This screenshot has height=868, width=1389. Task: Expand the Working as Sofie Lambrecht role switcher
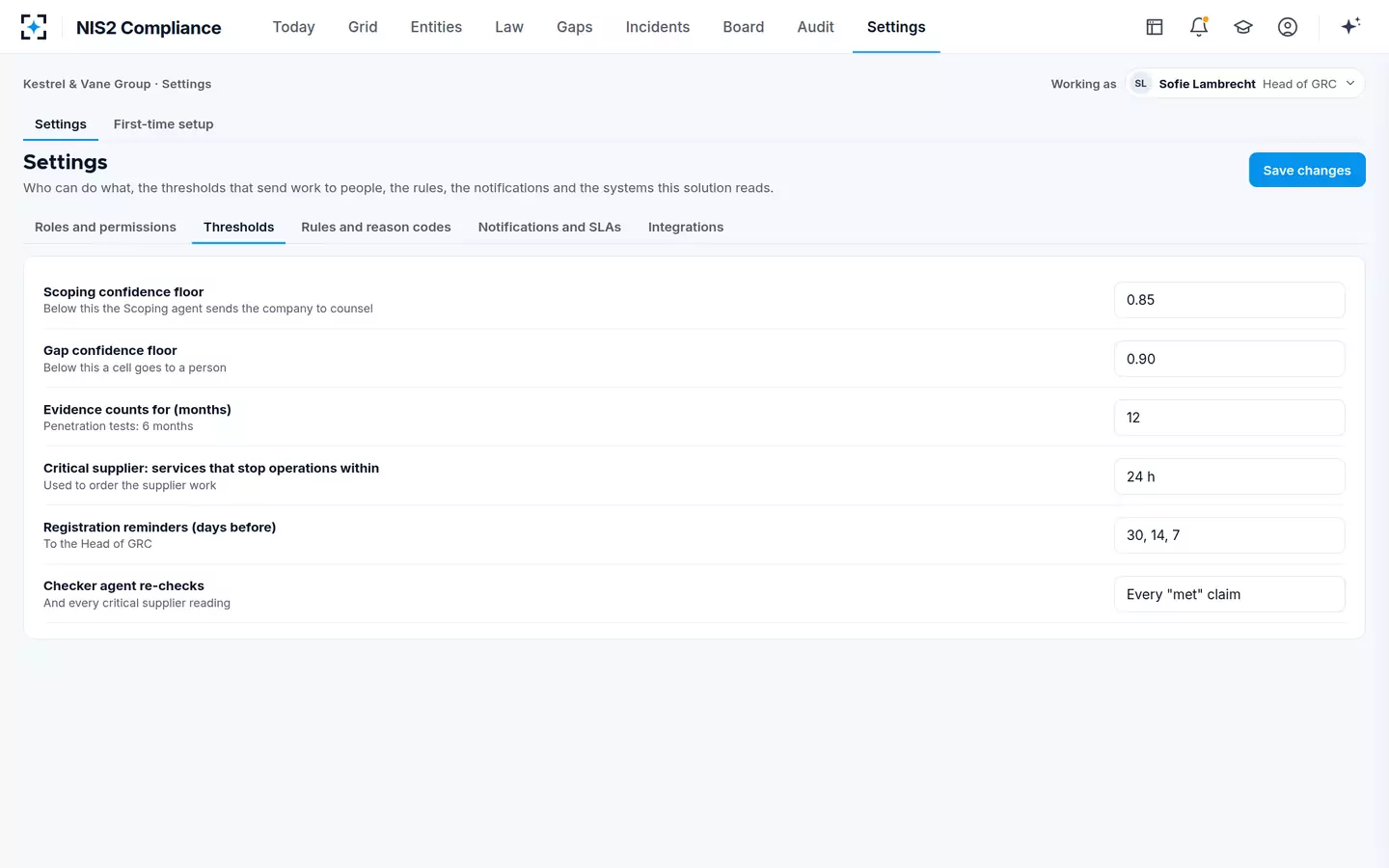[1245, 84]
